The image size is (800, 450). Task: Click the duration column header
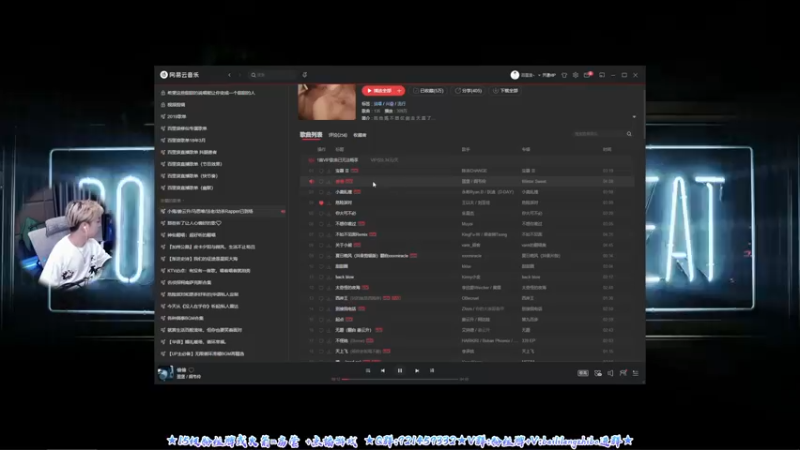pyautogui.click(x=607, y=149)
